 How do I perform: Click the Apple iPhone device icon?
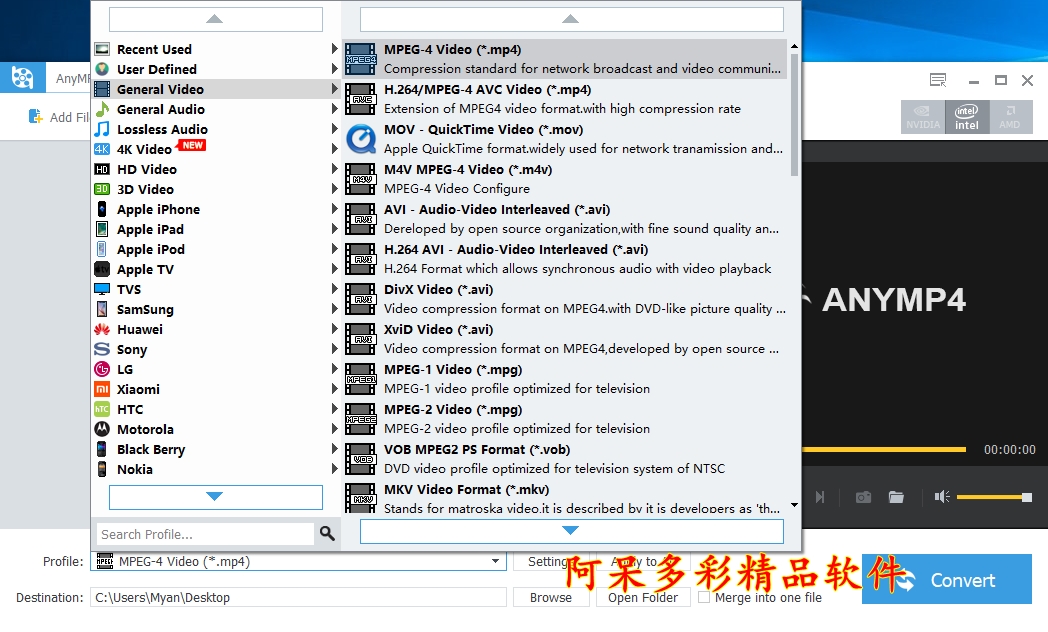[102, 209]
